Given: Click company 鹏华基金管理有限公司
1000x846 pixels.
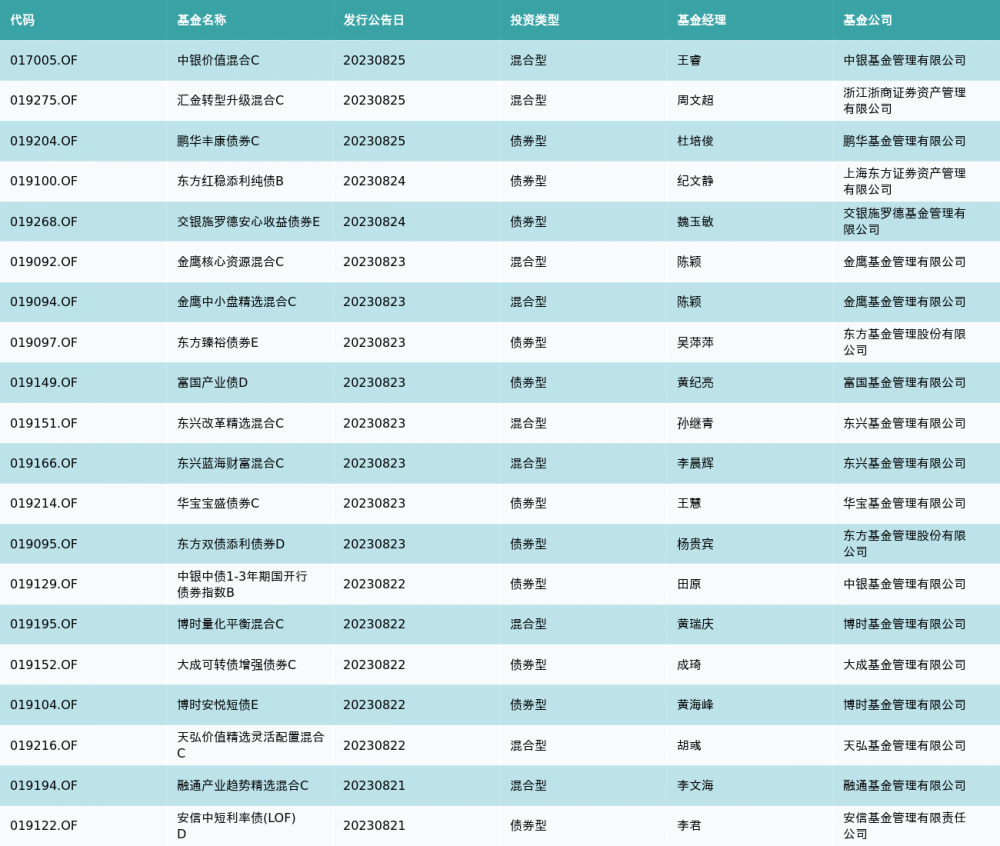Looking at the screenshot, I should click(x=904, y=141).
